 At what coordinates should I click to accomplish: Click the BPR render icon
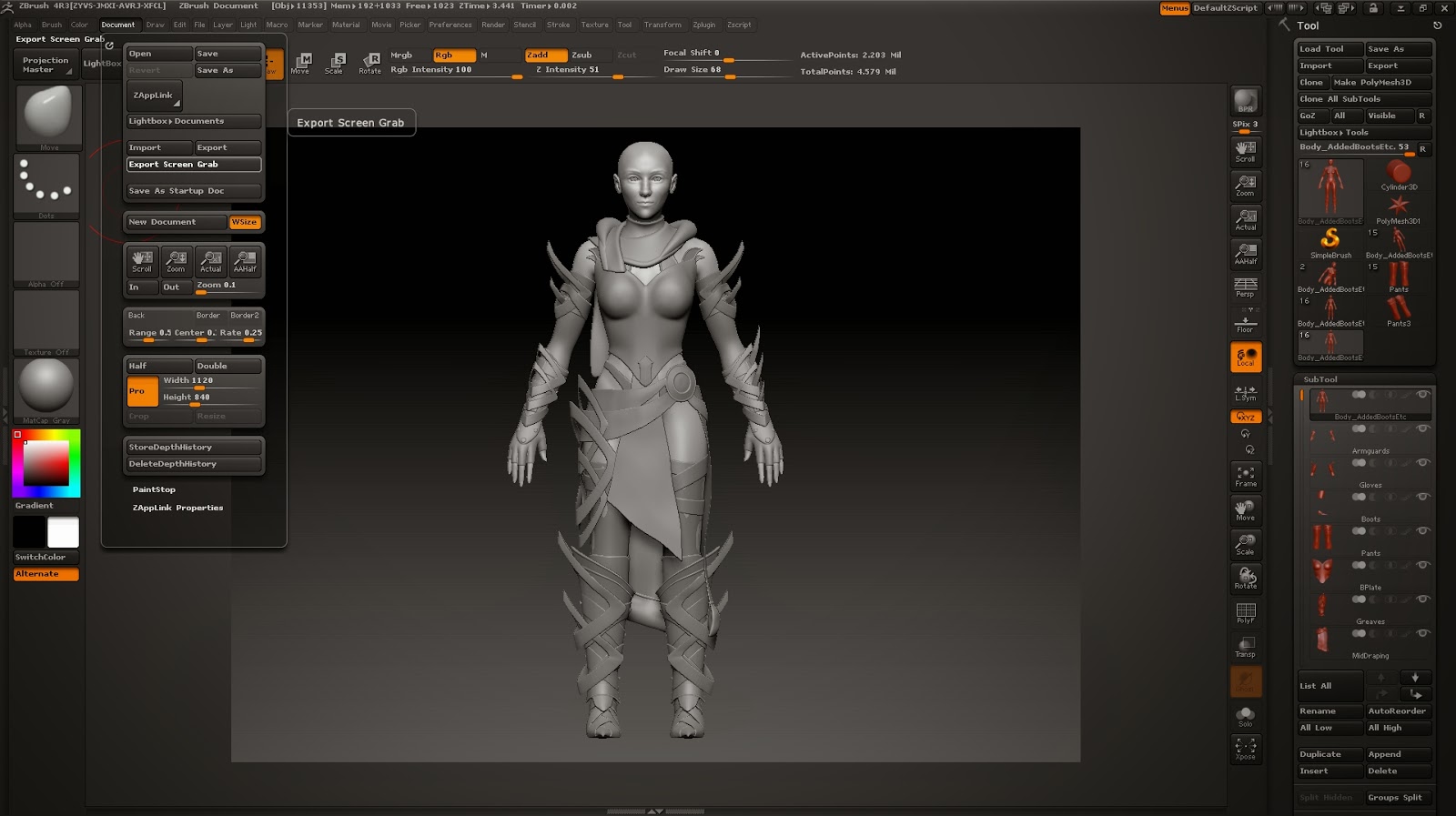[1245, 100]
